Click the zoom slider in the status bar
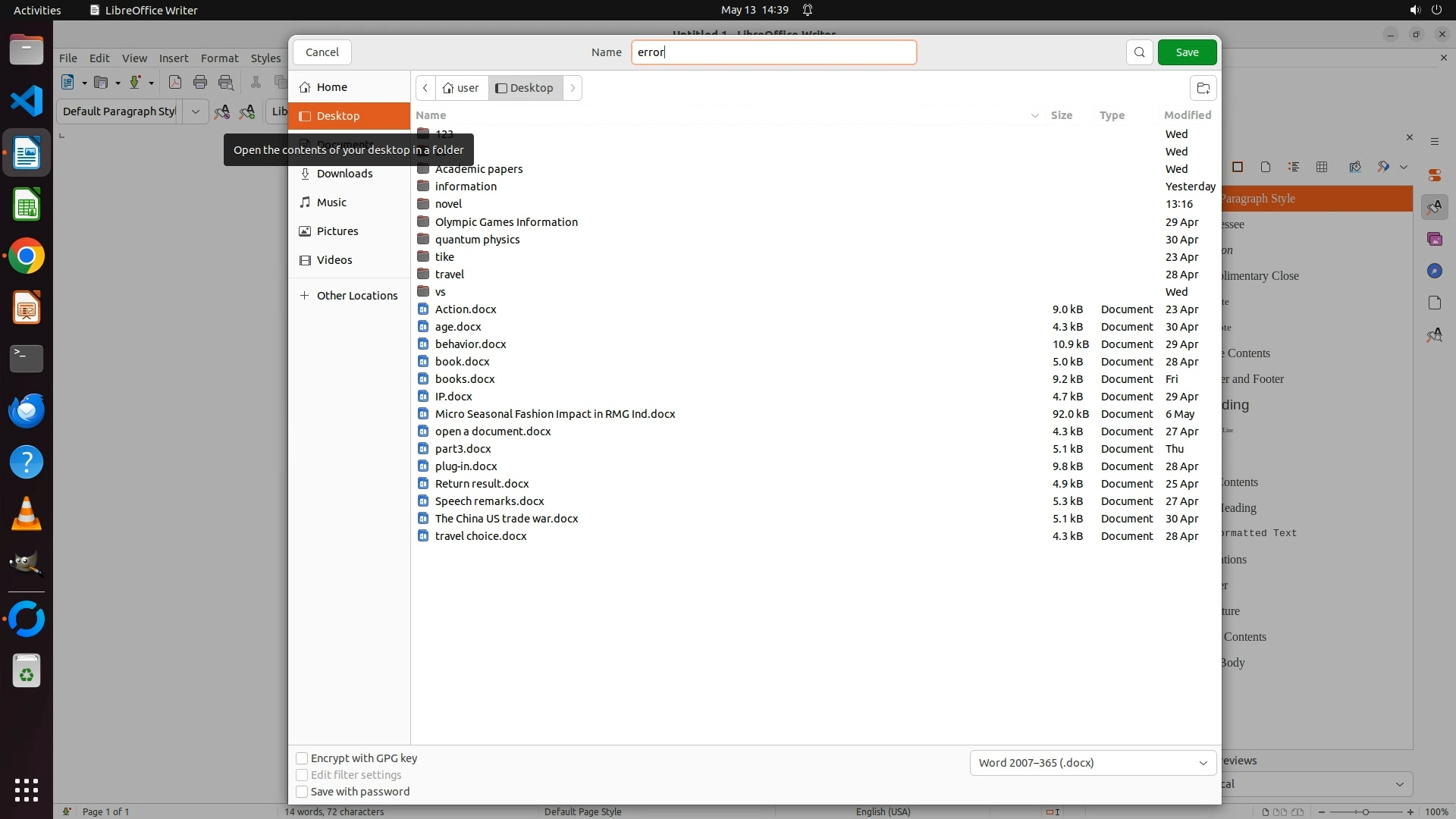Image resolution: width=1456 pixels, height=819 pixels. (1365, 811)
